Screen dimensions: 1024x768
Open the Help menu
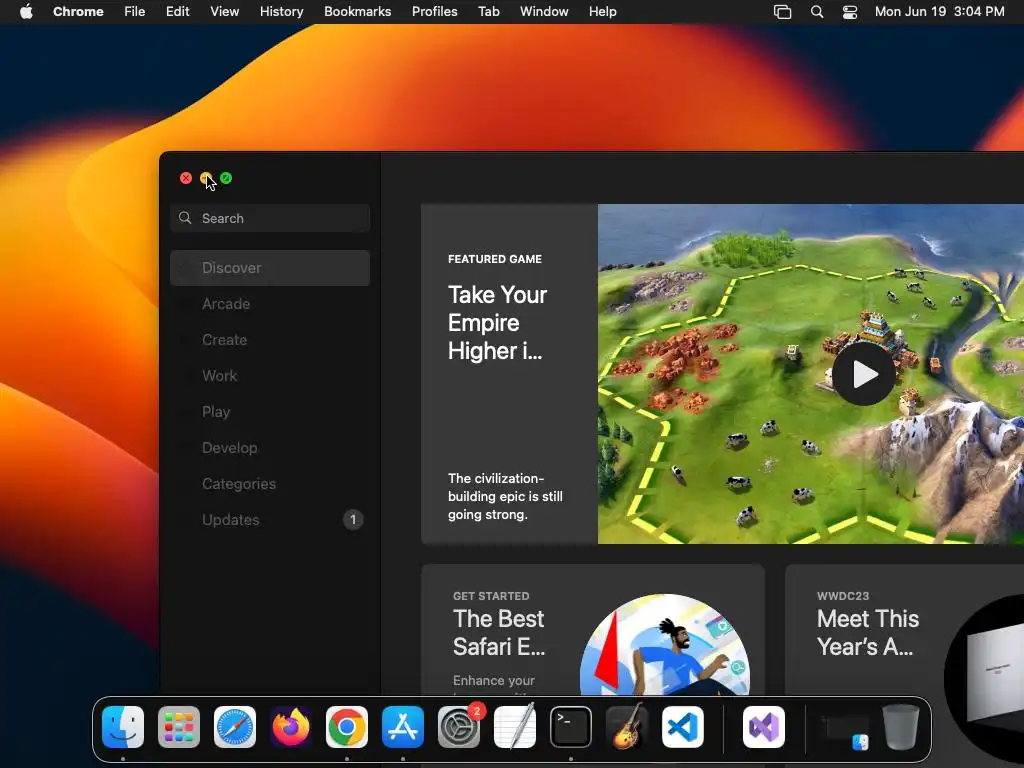[x=602, y=12]
